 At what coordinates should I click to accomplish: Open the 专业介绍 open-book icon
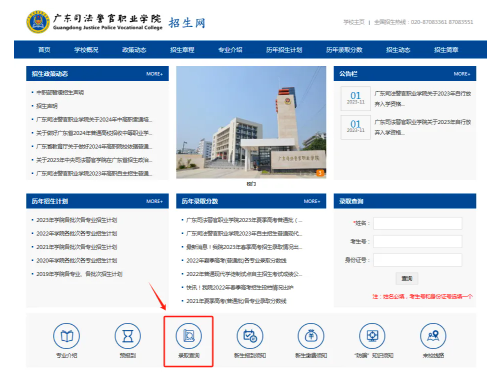point(66,336)
